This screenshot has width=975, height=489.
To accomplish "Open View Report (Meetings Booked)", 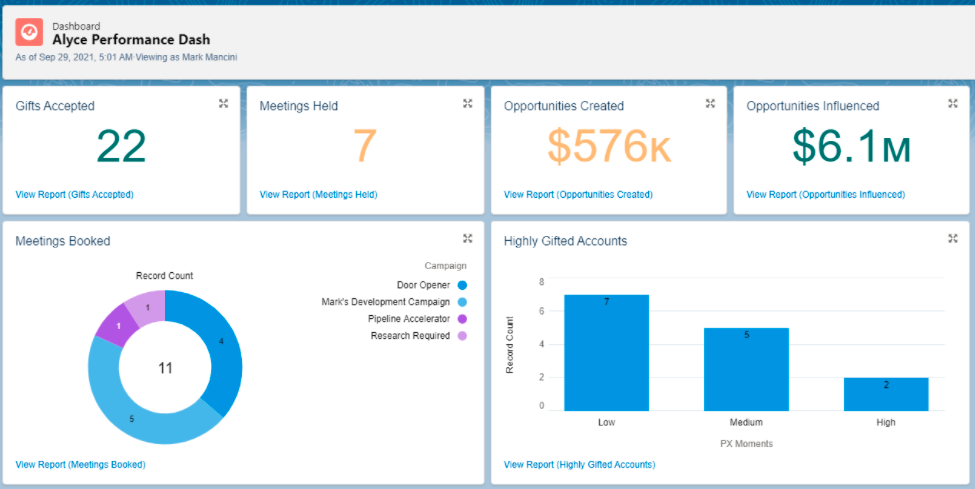I will tap(80, 464).
